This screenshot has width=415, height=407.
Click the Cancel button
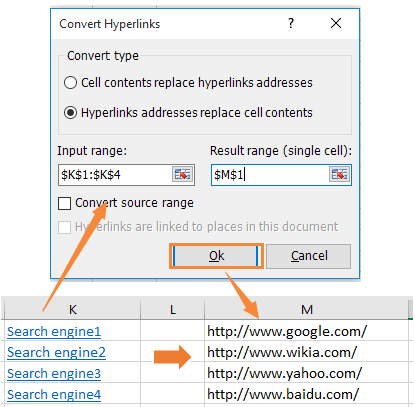click(x=309, y=256)
